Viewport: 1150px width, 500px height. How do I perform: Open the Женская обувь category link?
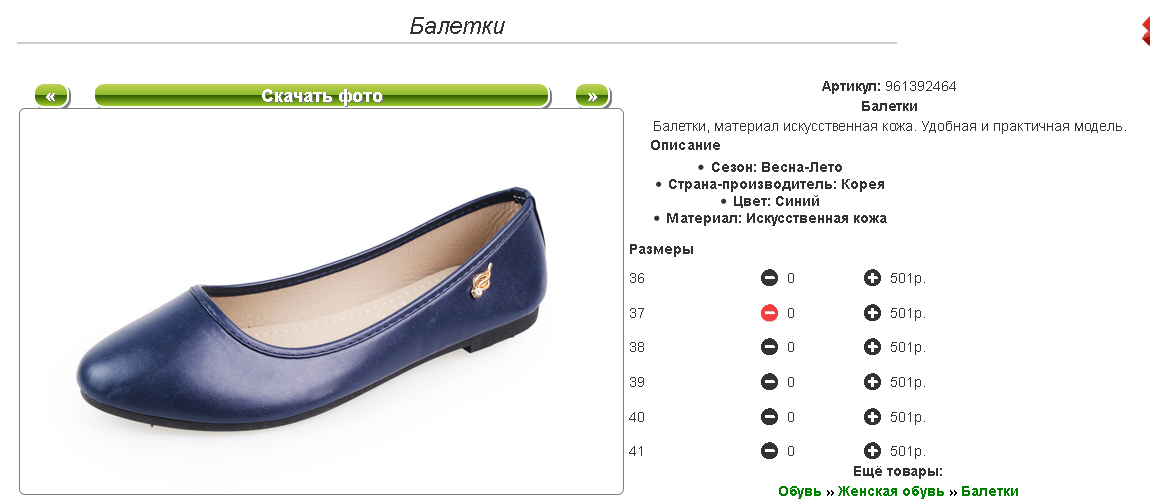891,491
